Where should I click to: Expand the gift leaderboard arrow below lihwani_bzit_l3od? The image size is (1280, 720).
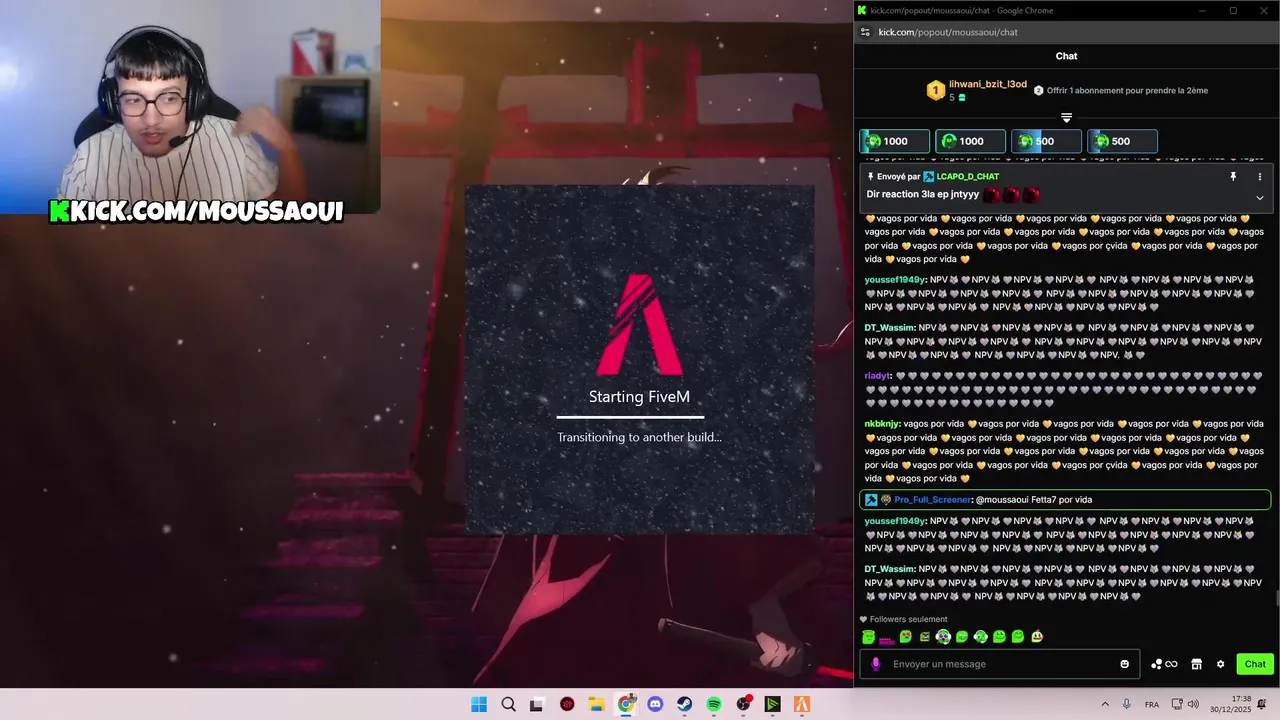(1066, 118)
